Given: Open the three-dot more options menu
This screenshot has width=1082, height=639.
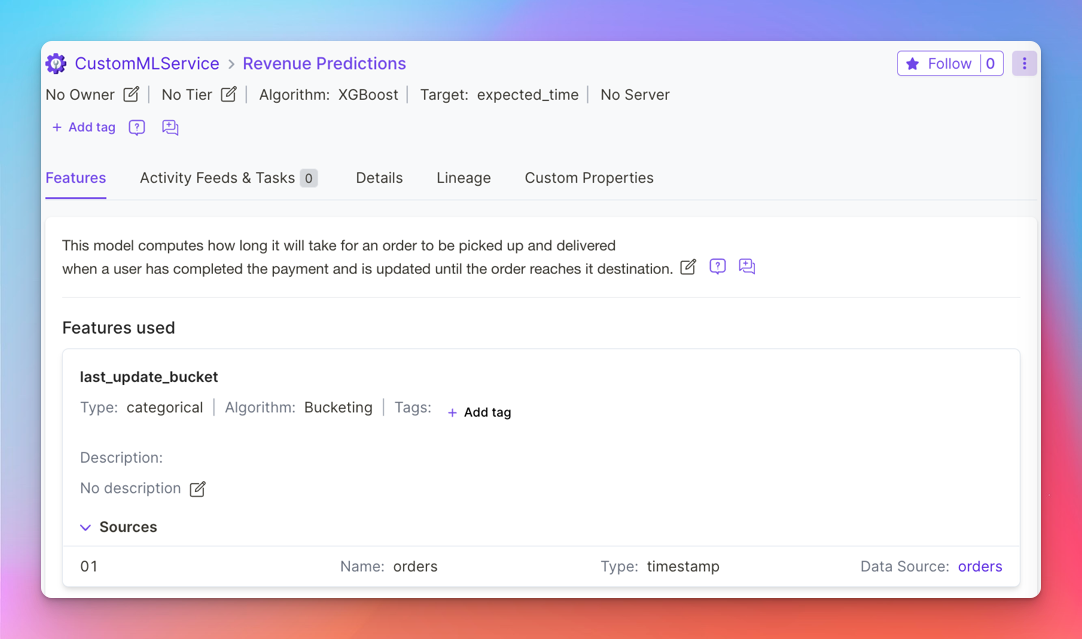Looking at the screenshot, I should [1024, 64].
